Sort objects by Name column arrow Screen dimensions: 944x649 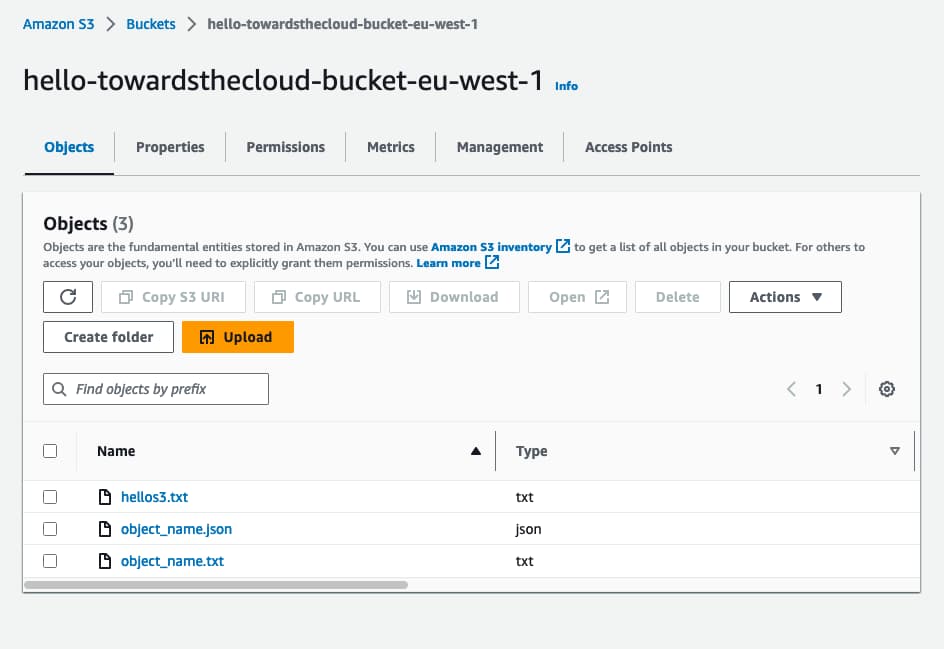pyautogui.click(x=476, y=451)
